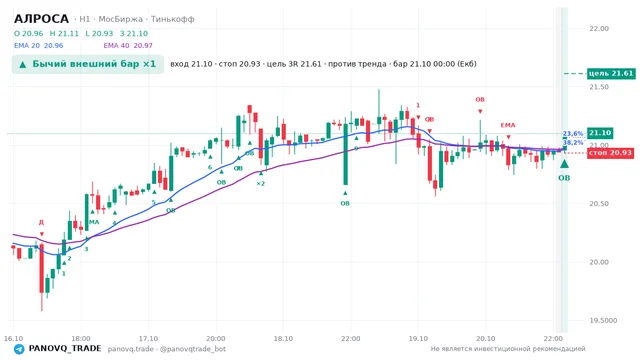Click the 22.00 price axis label

(x=599, y=29)
